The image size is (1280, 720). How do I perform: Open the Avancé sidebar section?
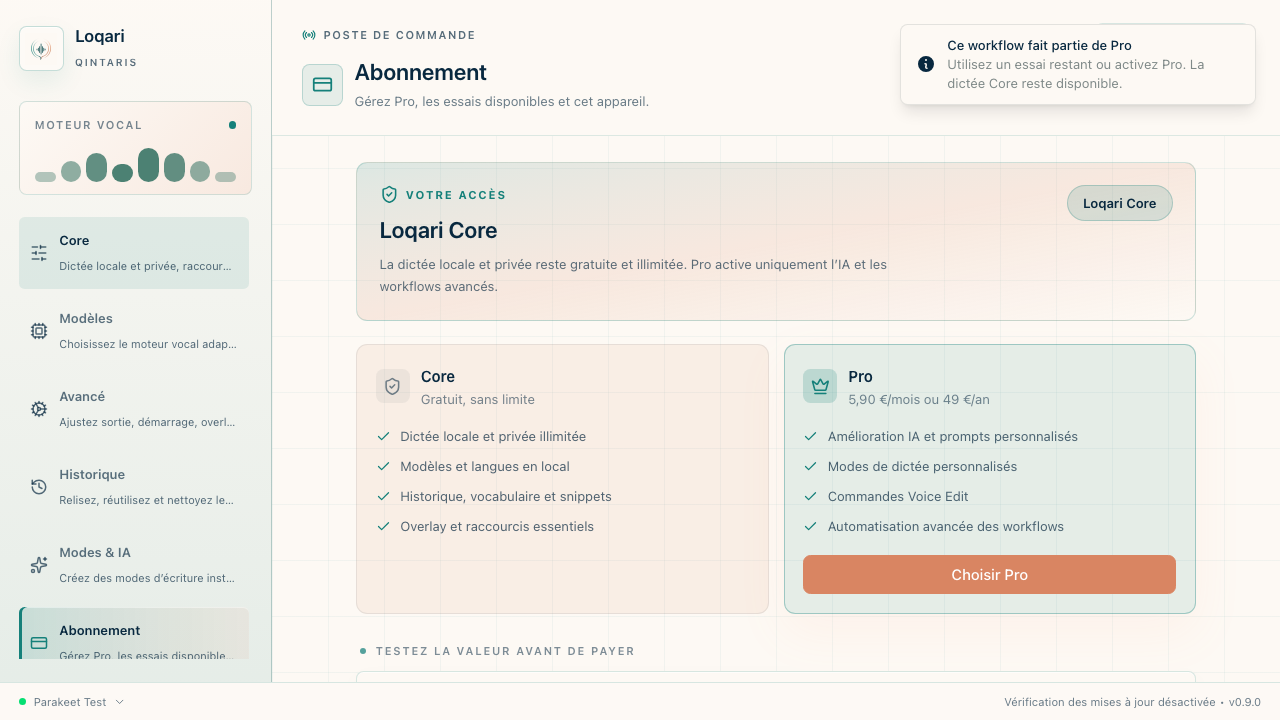click(x=134, y=409)
